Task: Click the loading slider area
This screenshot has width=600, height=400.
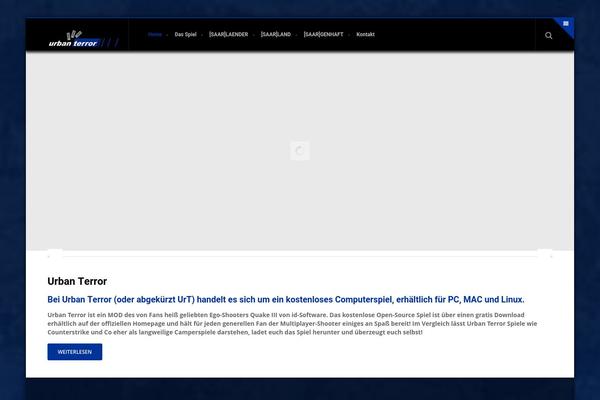Action: click(x=300, y=151)
